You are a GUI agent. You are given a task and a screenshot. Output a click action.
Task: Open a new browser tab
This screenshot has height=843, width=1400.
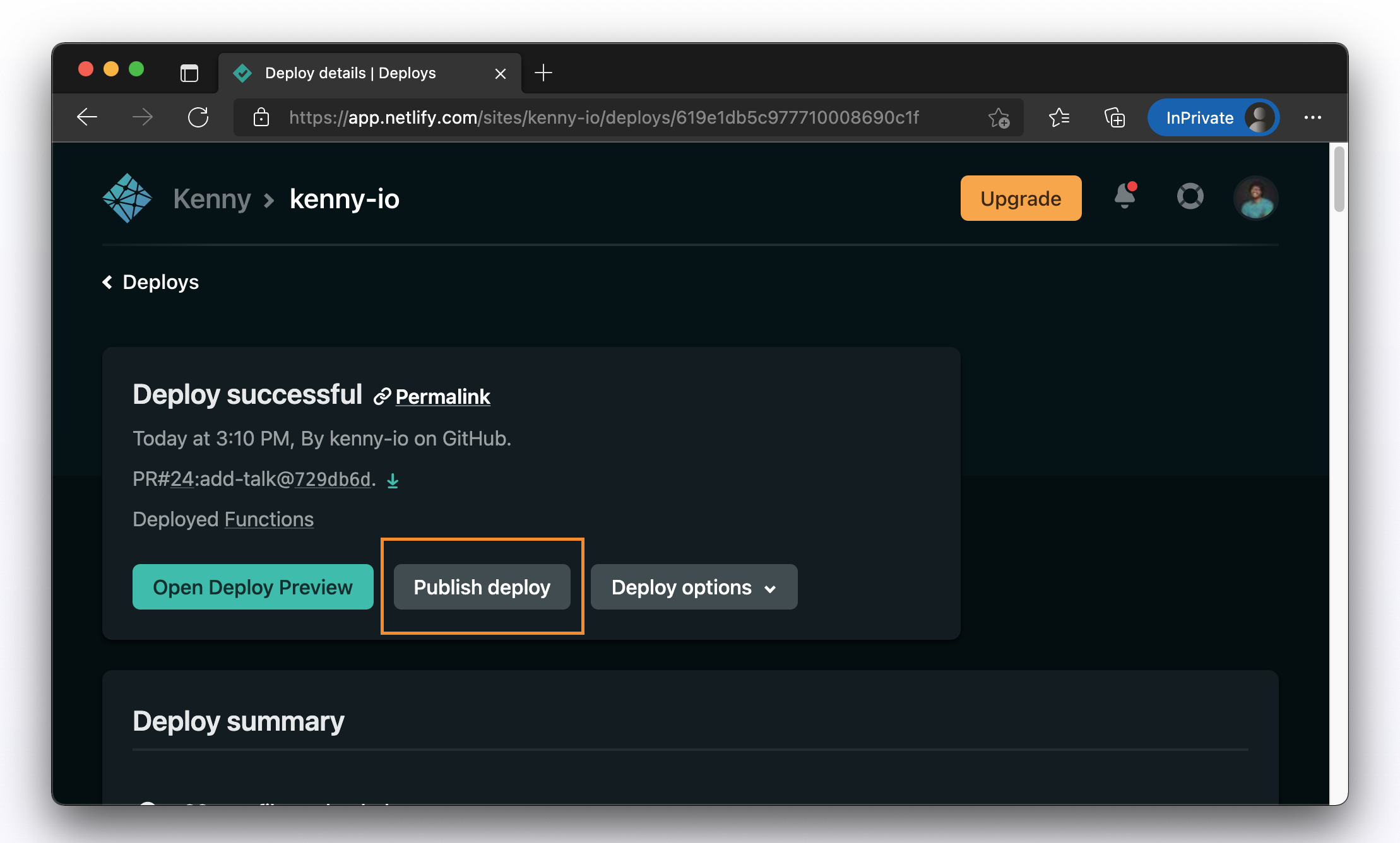pos(543,73)
